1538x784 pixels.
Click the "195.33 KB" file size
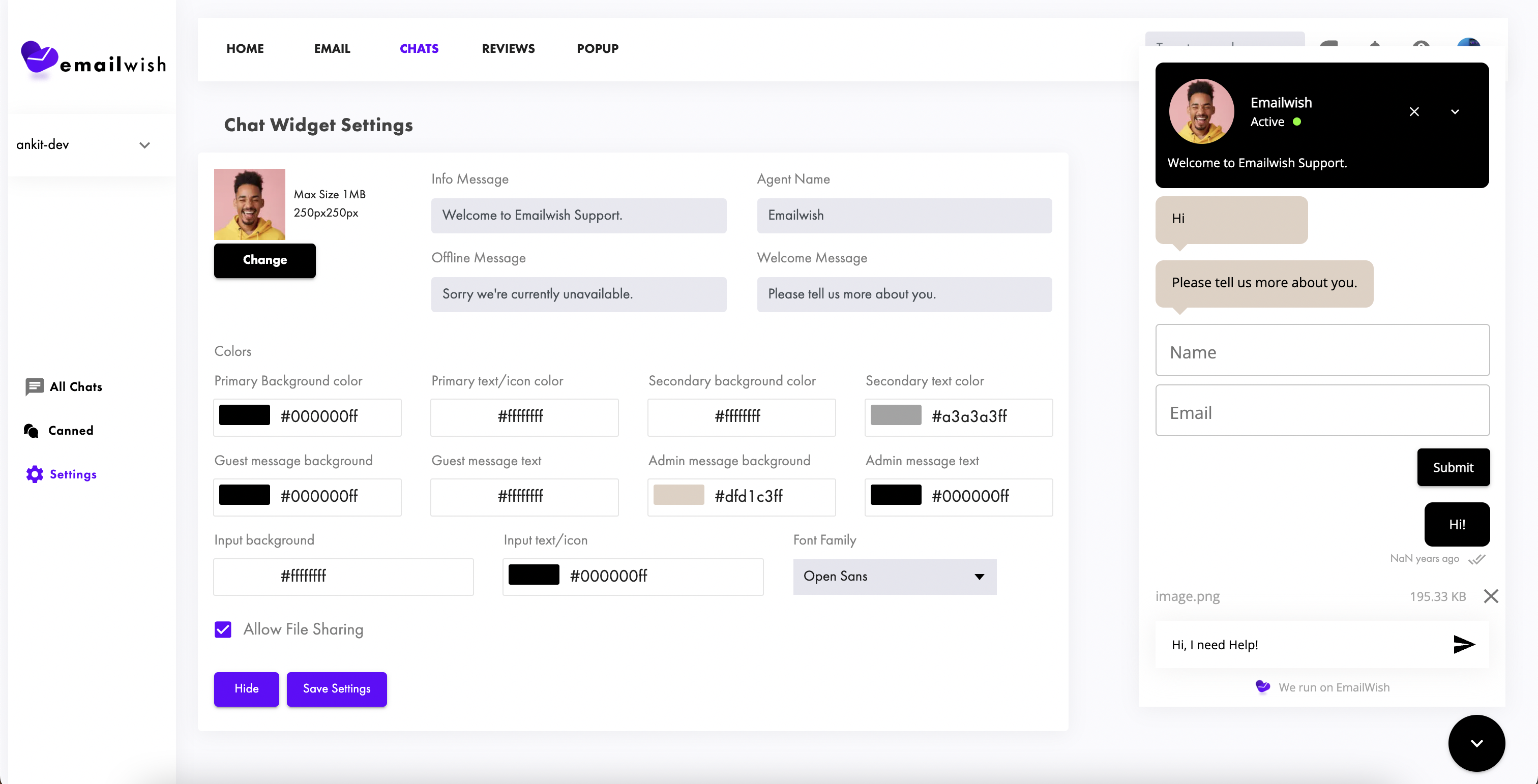(x=1438, y=597)
